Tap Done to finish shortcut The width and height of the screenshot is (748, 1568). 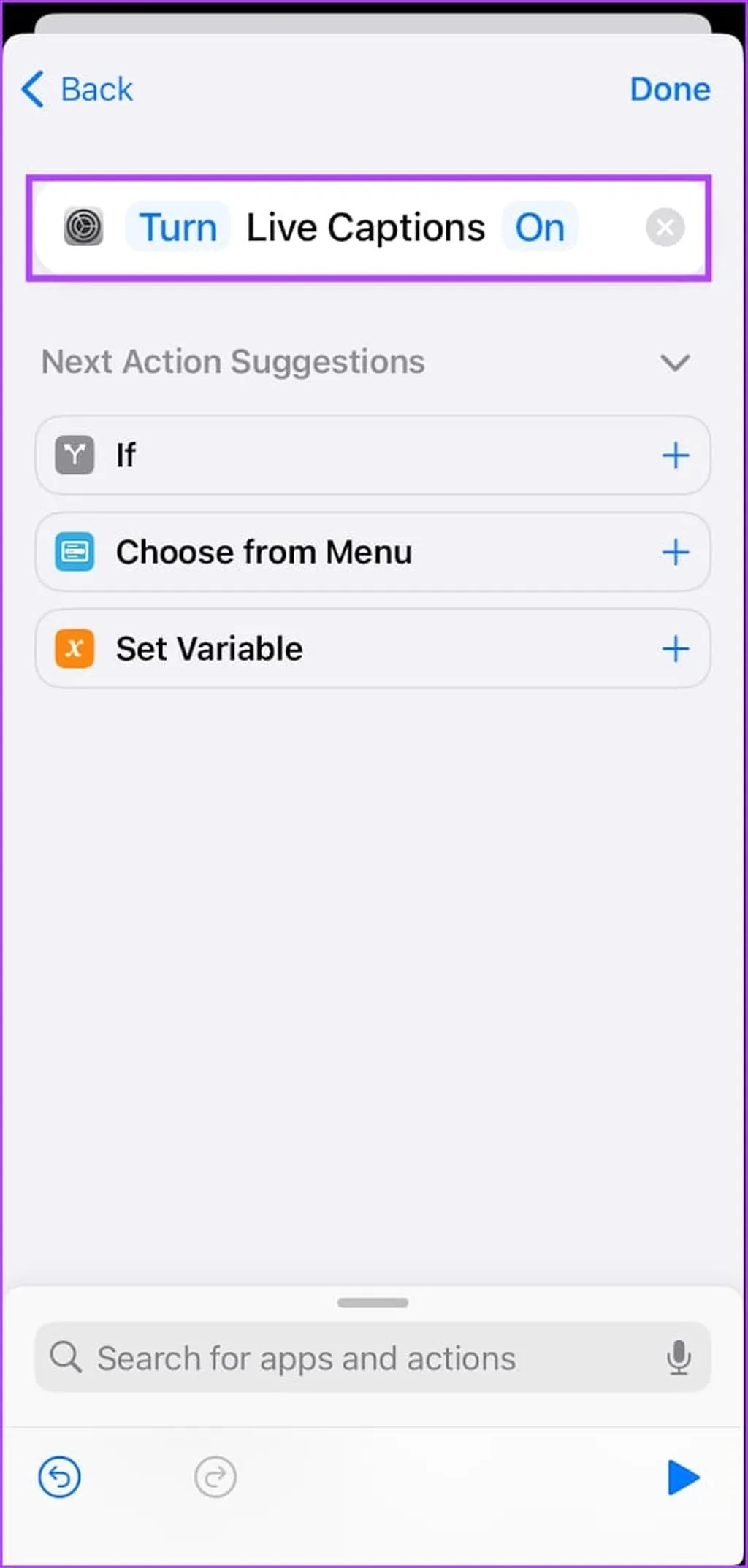[x=670, y=89]
